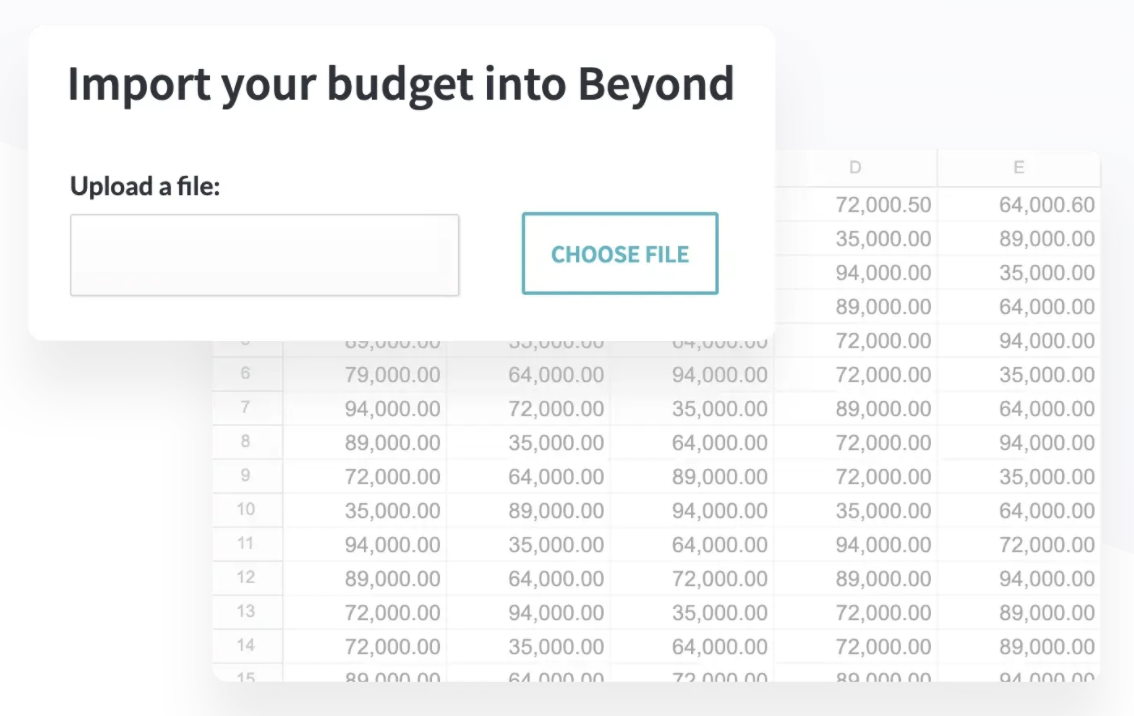Screen dimensions: 1134x716
Task: Select the row 9 header
Action: [x=246, y=476]
